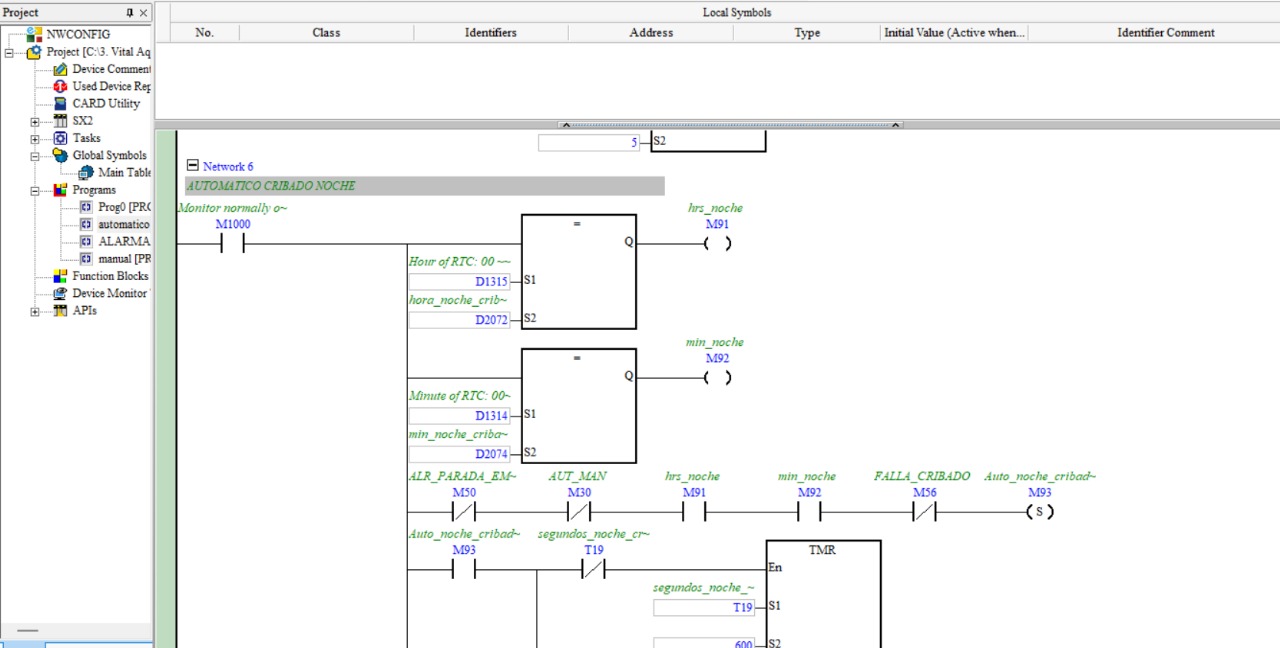The width and height of the screenshot is (1280, 648).
Task: Open the Device Comment icon
Action: coord(60,69)
